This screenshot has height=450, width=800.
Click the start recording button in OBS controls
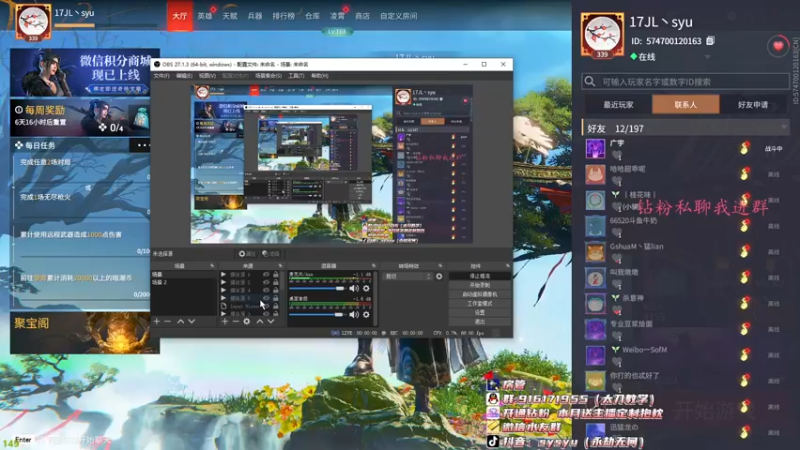(480, 285)
